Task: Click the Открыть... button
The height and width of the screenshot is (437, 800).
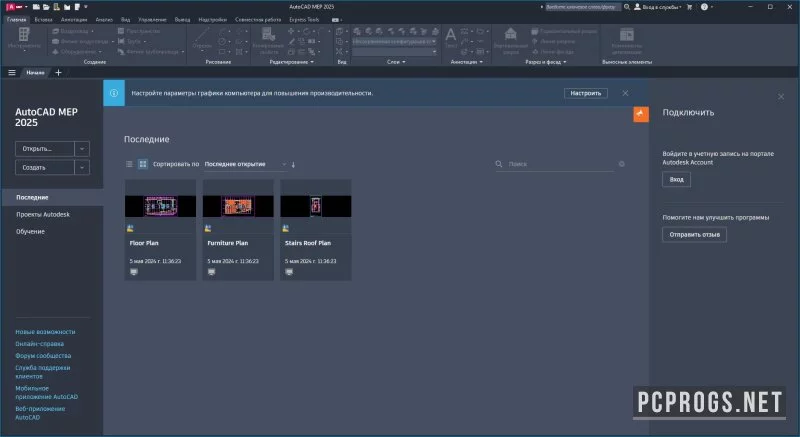Action: [45, 148]
